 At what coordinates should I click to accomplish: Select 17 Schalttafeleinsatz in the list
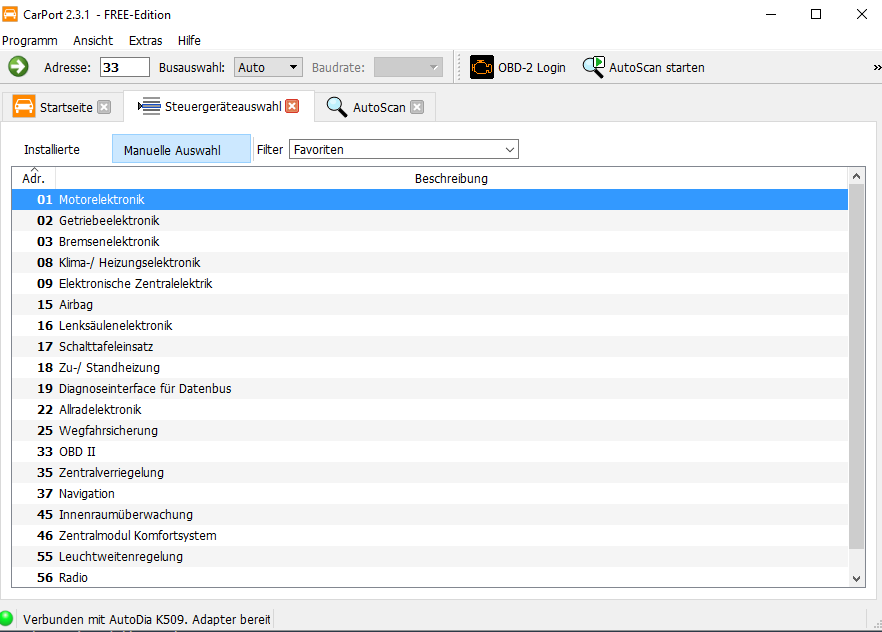[x=106, y=347]
